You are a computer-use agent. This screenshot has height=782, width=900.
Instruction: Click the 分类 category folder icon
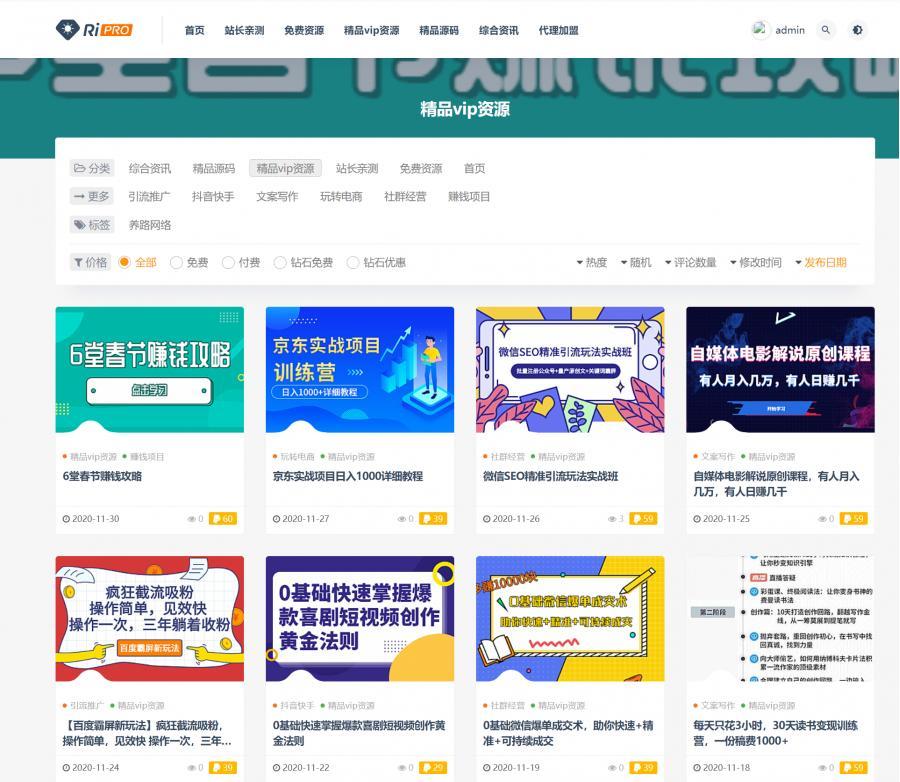click(81, 168)
